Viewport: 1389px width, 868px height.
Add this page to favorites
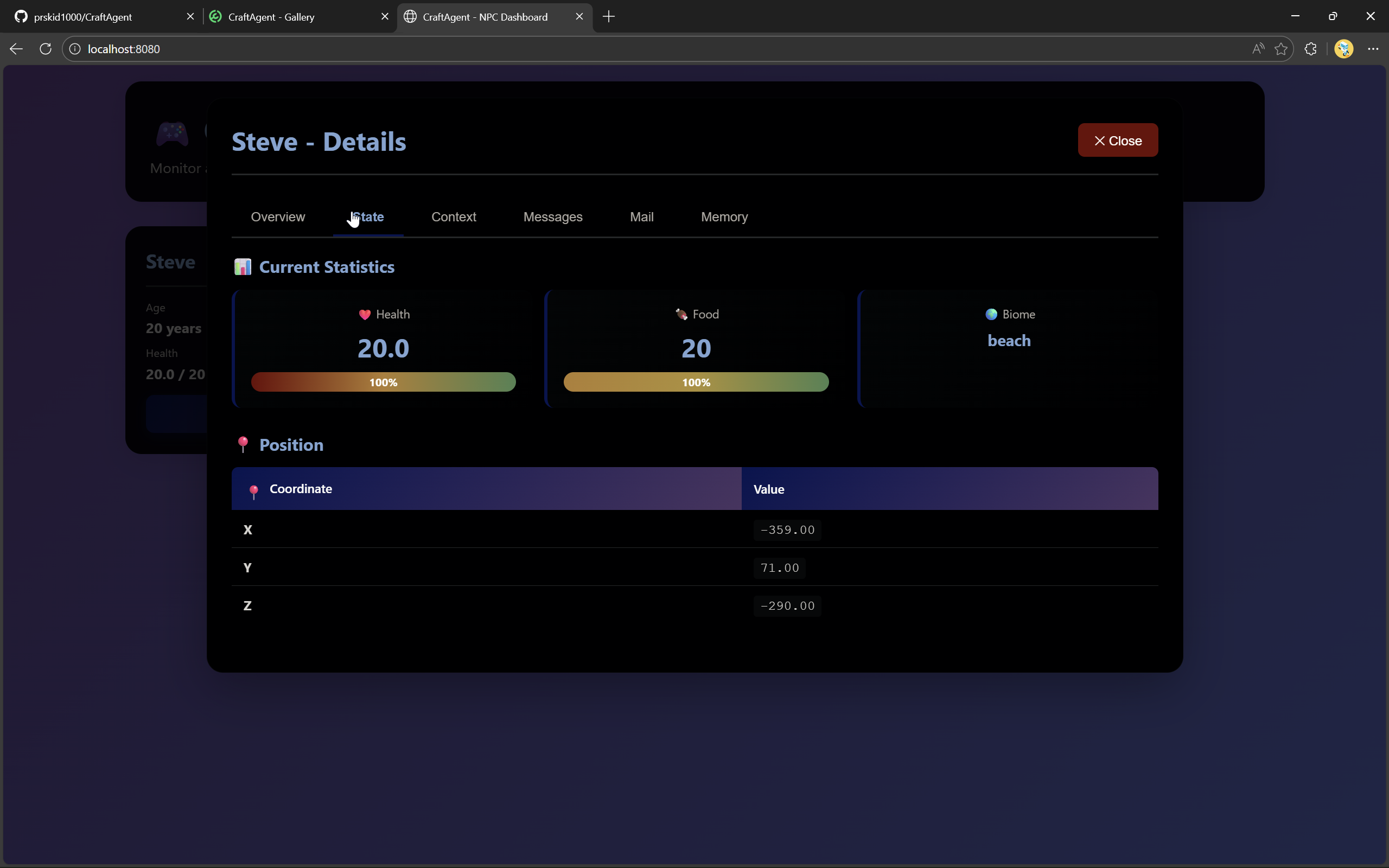pyautogui.click(x=1281, y=49)
